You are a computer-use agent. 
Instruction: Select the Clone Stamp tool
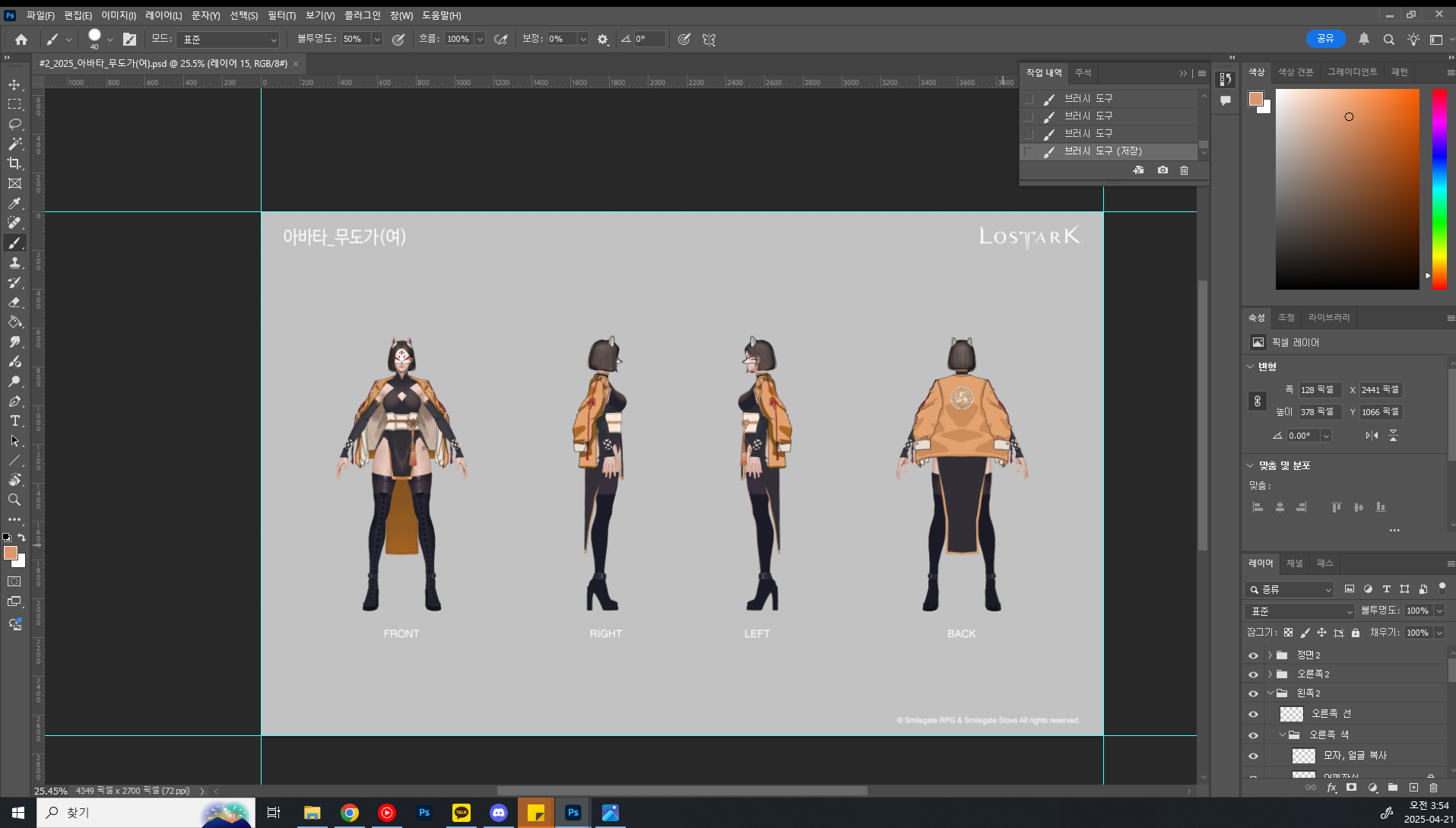coord(14,262)
